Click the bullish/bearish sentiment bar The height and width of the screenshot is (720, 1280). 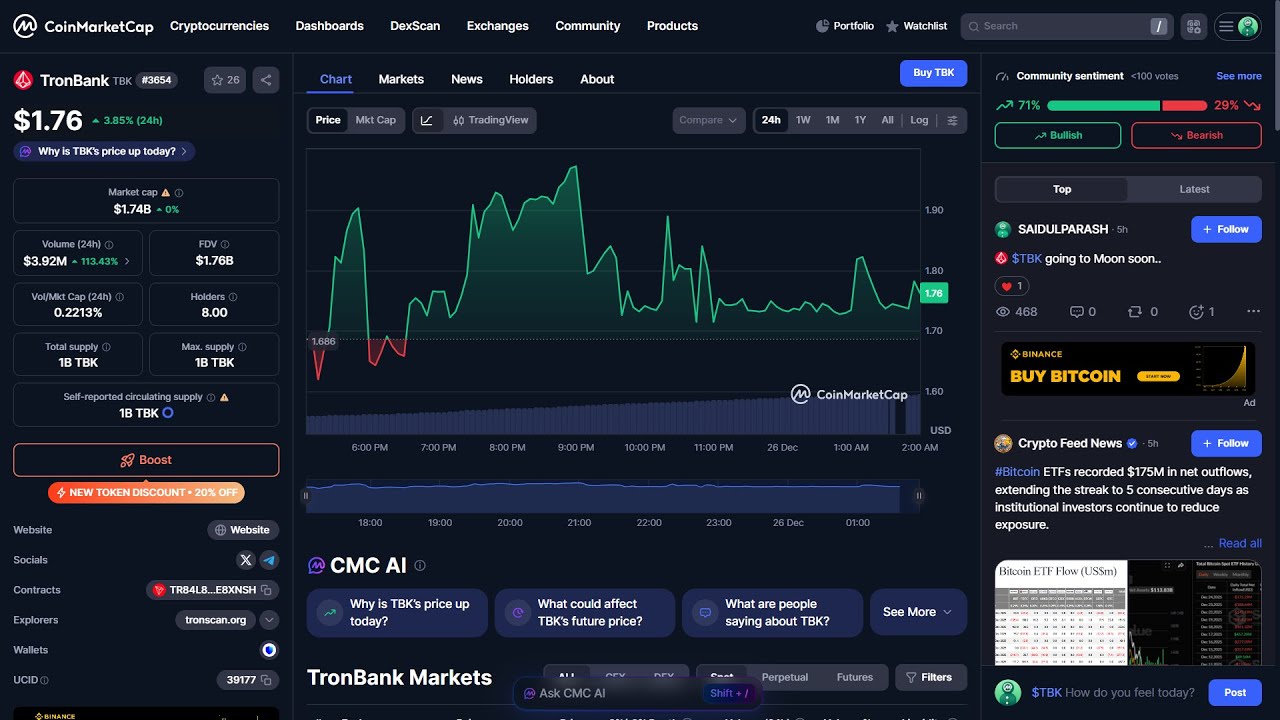point(1127,105)
